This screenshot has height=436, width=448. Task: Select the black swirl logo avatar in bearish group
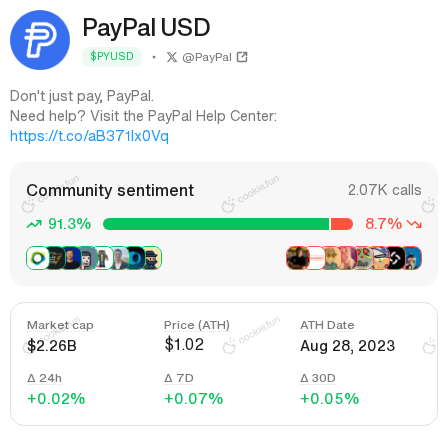395,258
